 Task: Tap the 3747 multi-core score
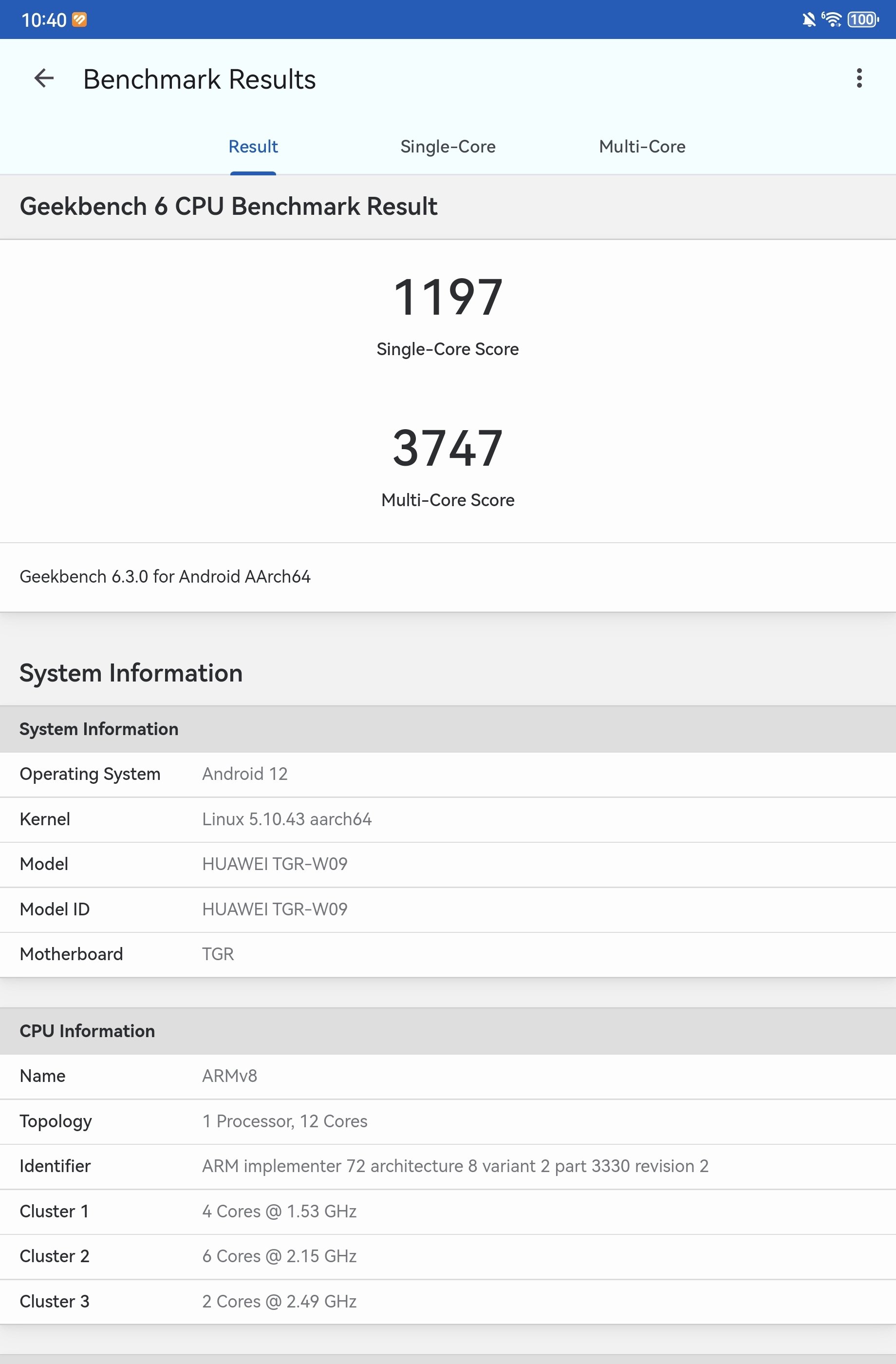coord(448,448)
